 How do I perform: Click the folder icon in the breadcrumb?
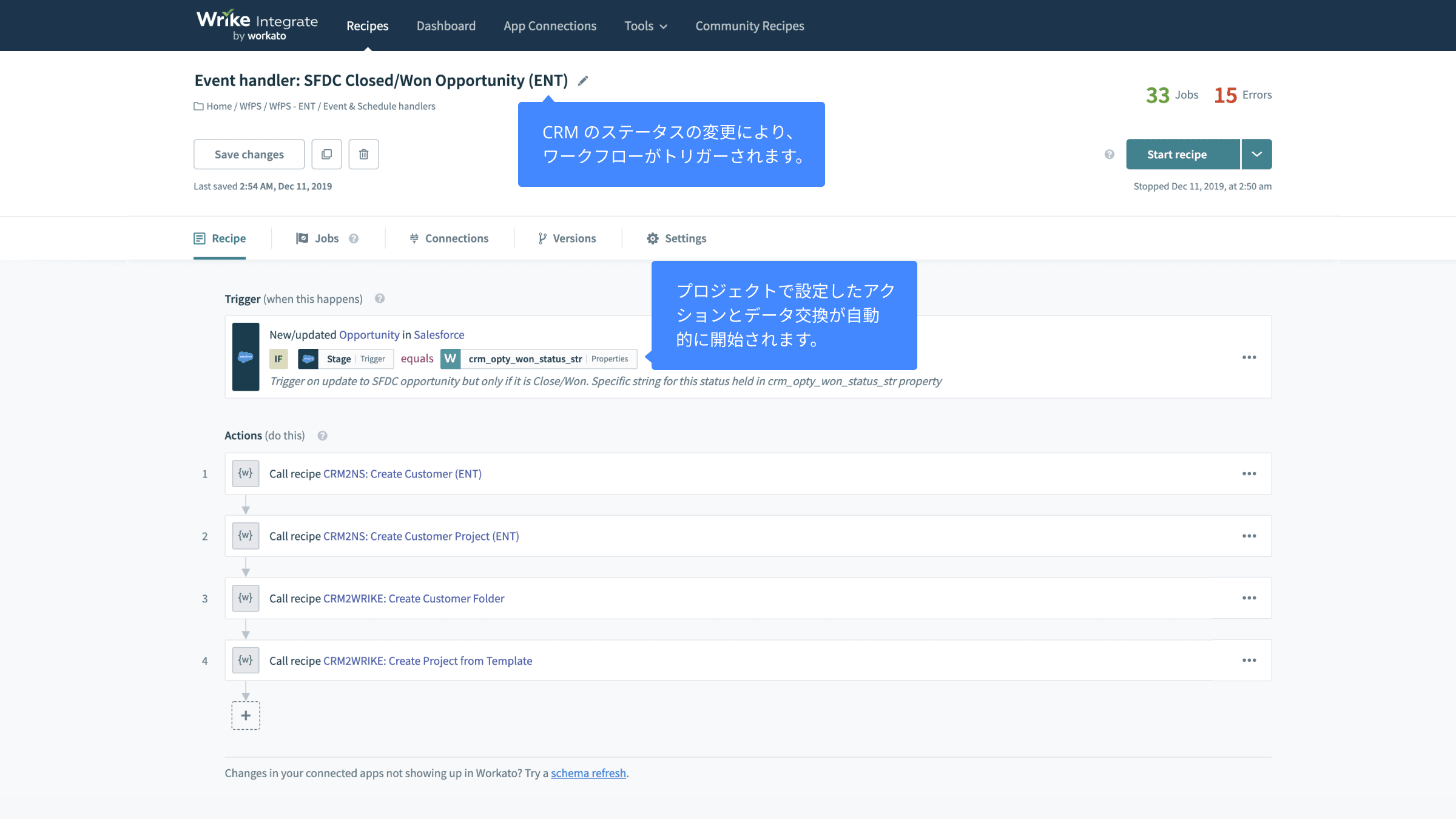[198, 106]
